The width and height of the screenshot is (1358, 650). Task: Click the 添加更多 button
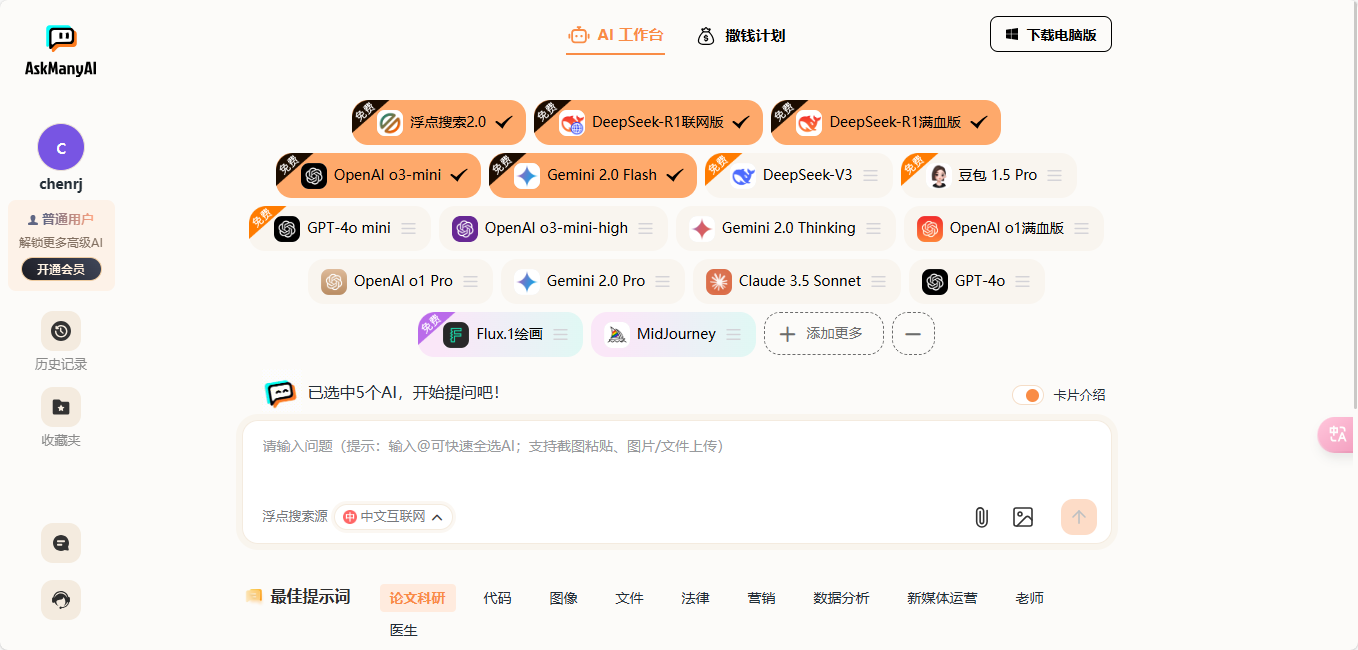point(824,334)
